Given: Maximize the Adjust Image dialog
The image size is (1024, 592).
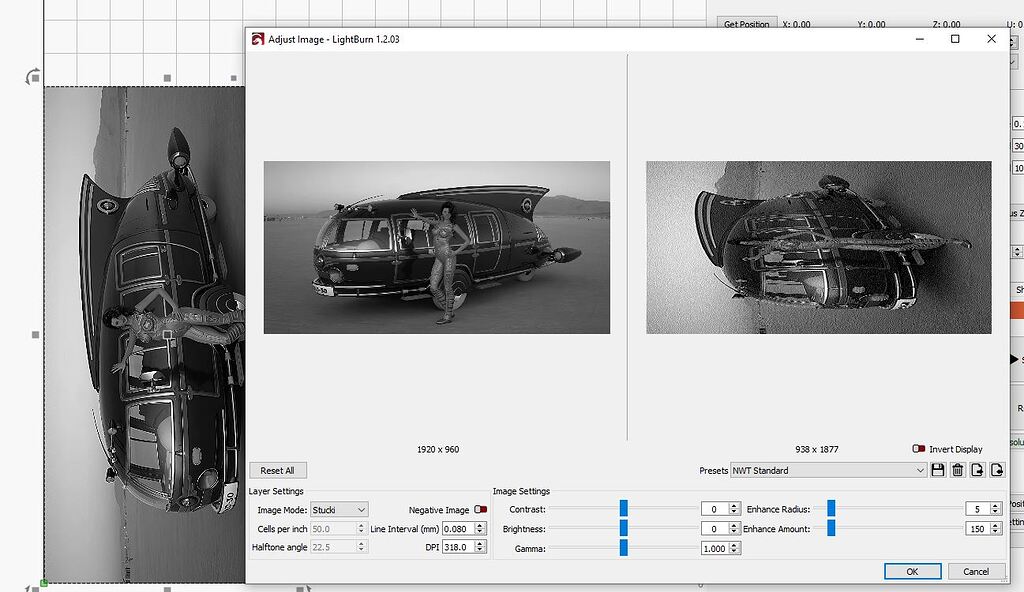Looking at the screenshot, I should 955,39.
